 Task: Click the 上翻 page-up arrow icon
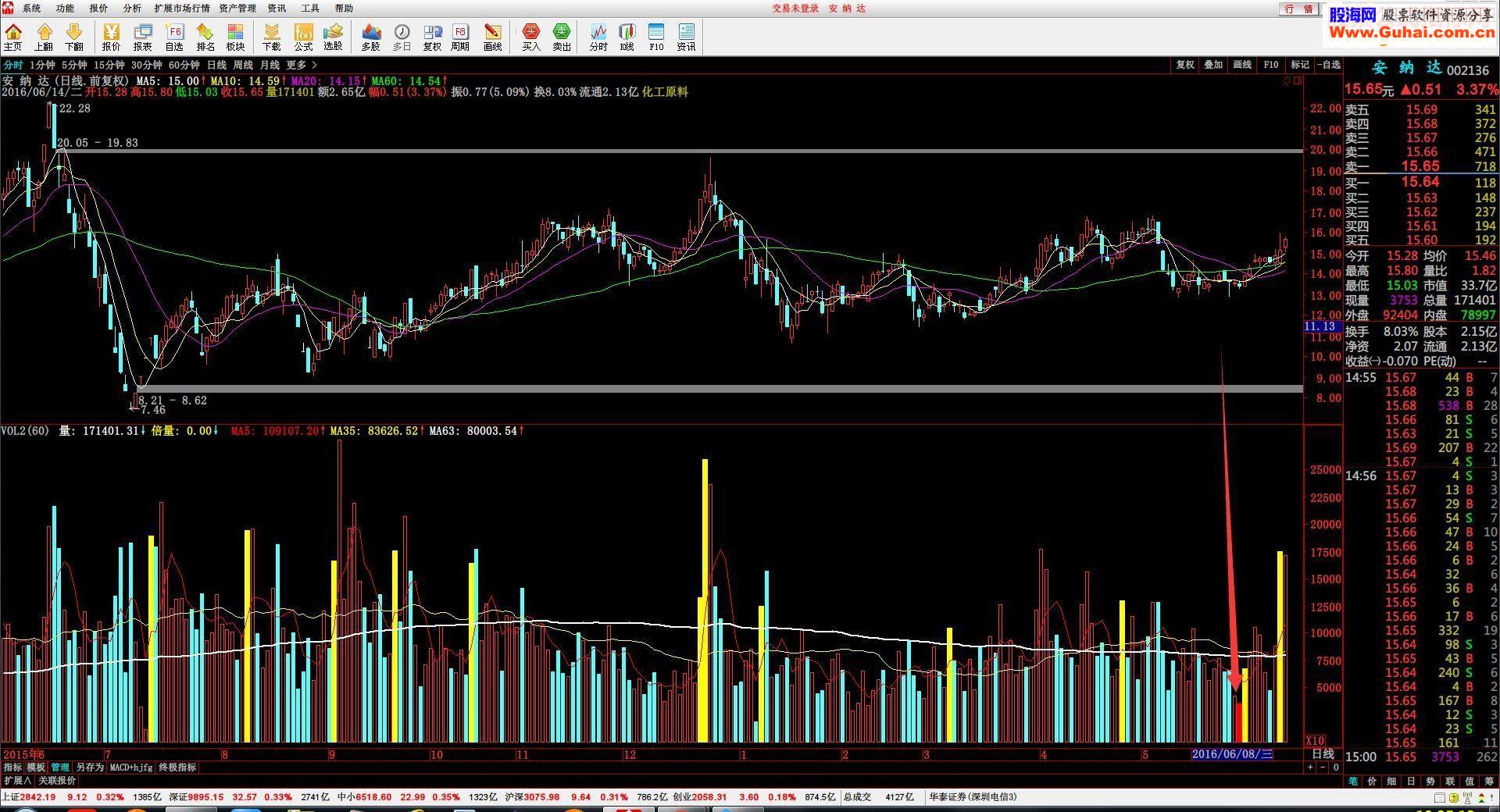tap(44, 37)
